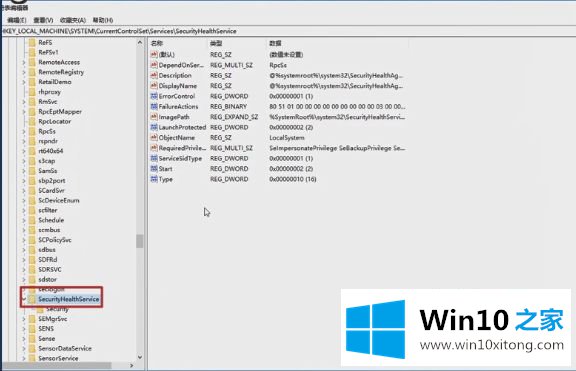Select the ScDeviceEnum key
The image size is (576, 371).
(x=59, y=201)
